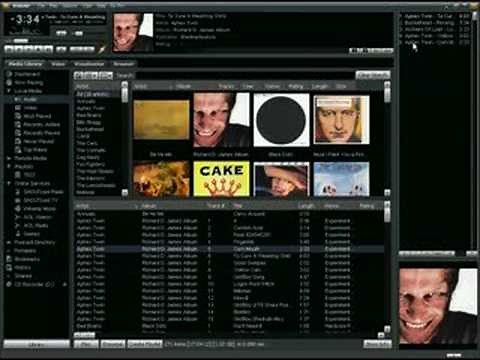Collapse the Online Services tree node
This screenshot has height=360, width=480.
9,183
